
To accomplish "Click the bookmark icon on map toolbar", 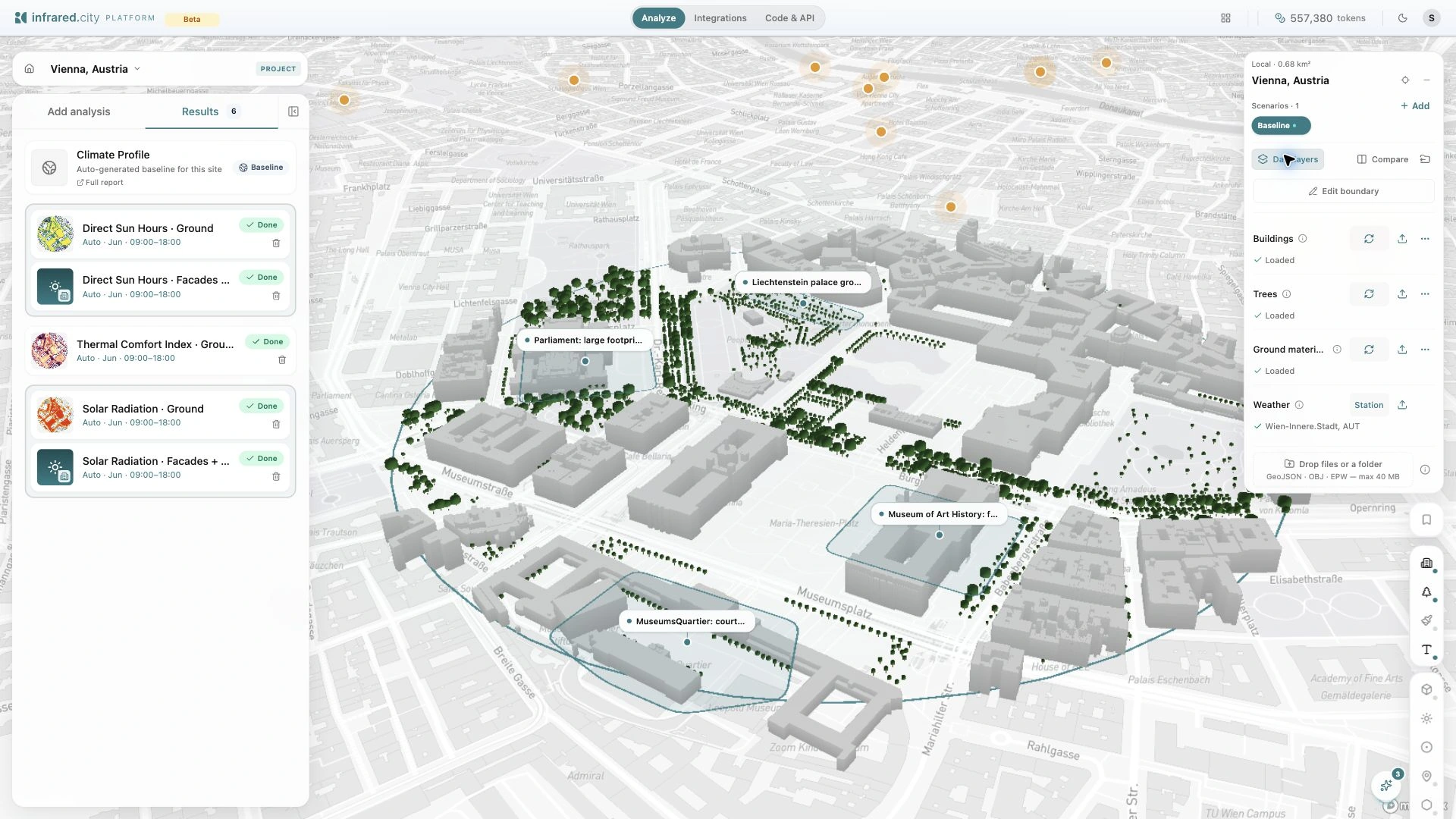I will pos(1426,520).
